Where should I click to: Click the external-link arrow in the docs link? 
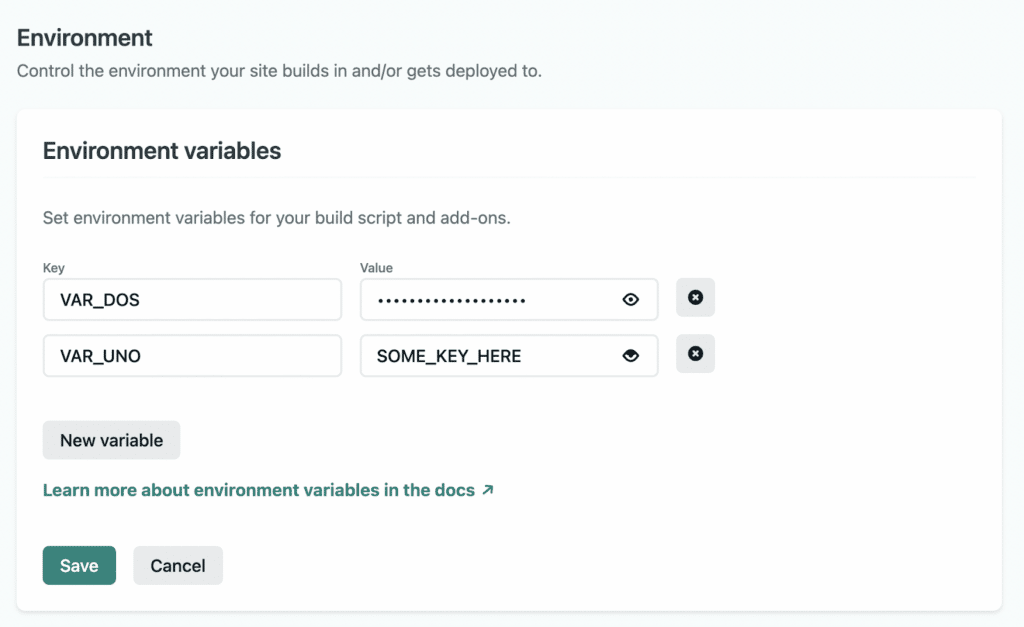coord(487,490)
